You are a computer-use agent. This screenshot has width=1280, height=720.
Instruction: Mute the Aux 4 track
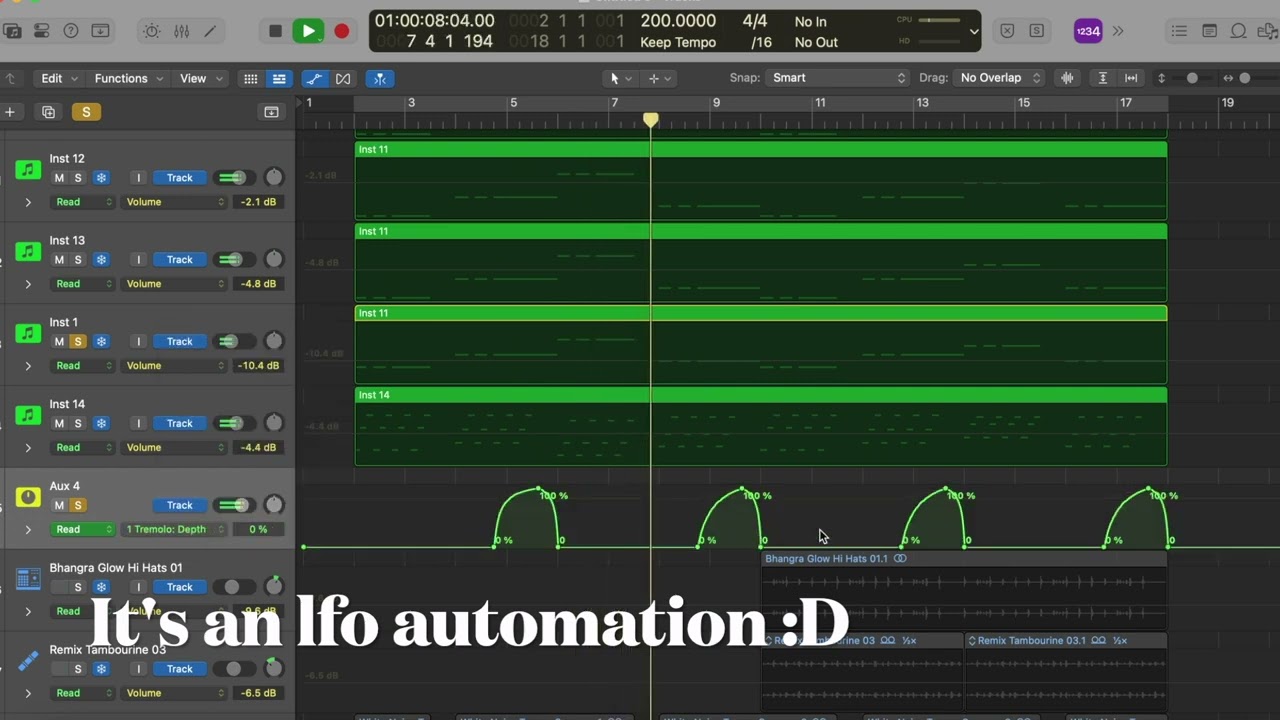point(59,505)
